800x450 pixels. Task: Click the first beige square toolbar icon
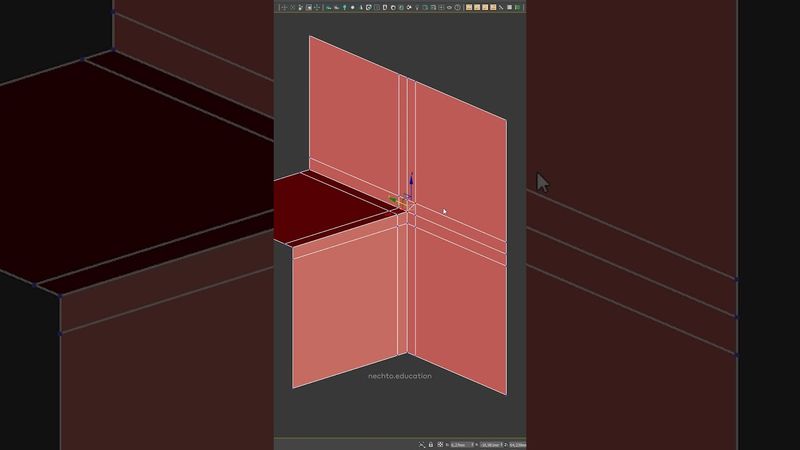coord(470,7)
